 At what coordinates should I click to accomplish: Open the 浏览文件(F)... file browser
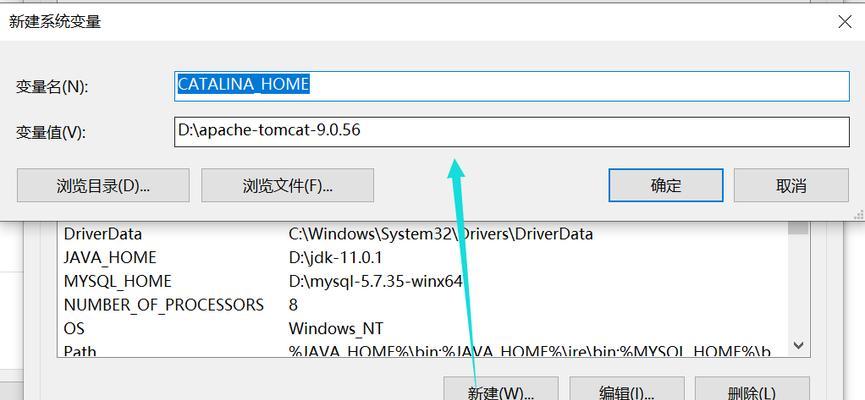287,185
